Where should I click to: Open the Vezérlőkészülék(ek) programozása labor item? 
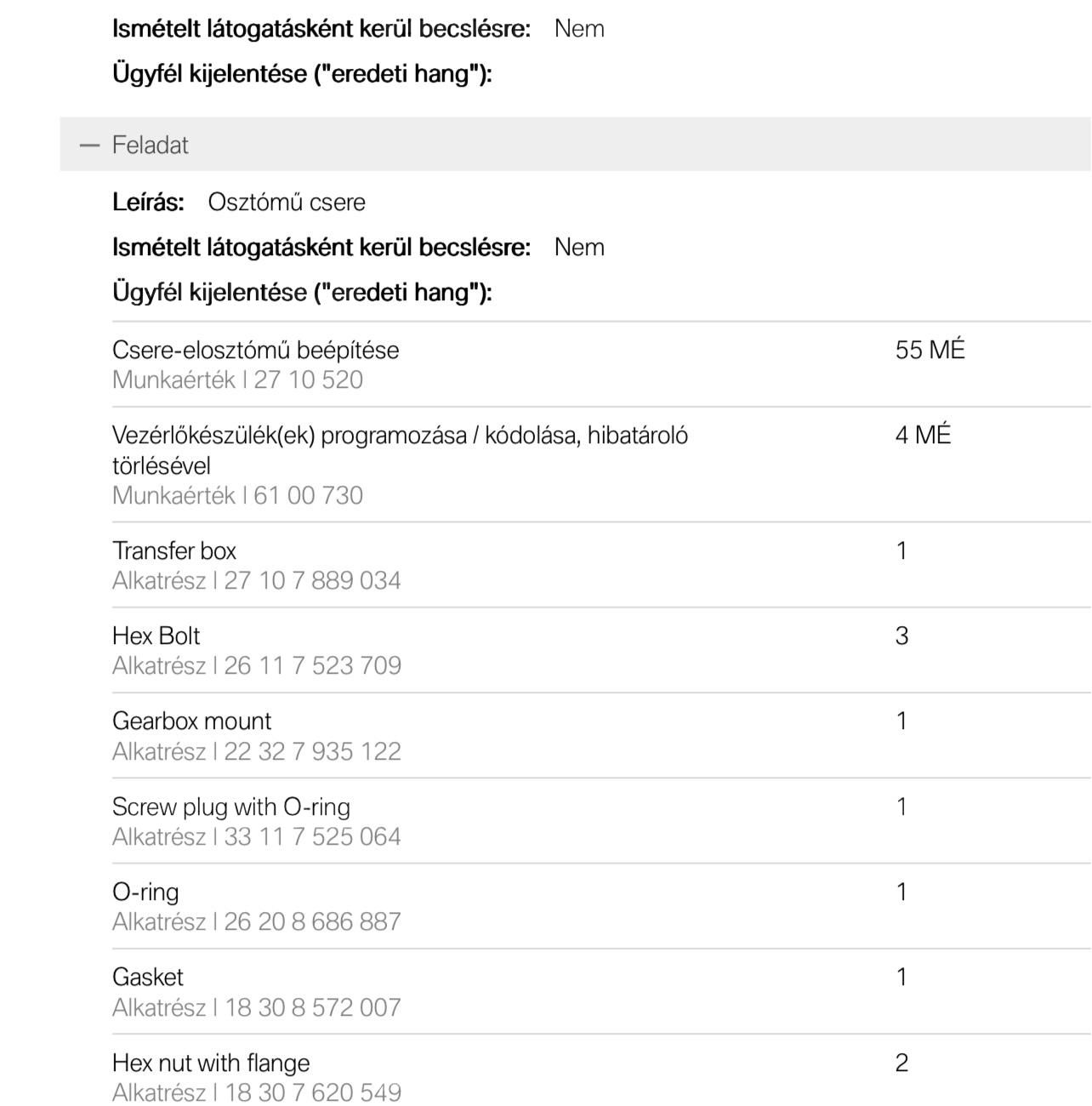601,465
